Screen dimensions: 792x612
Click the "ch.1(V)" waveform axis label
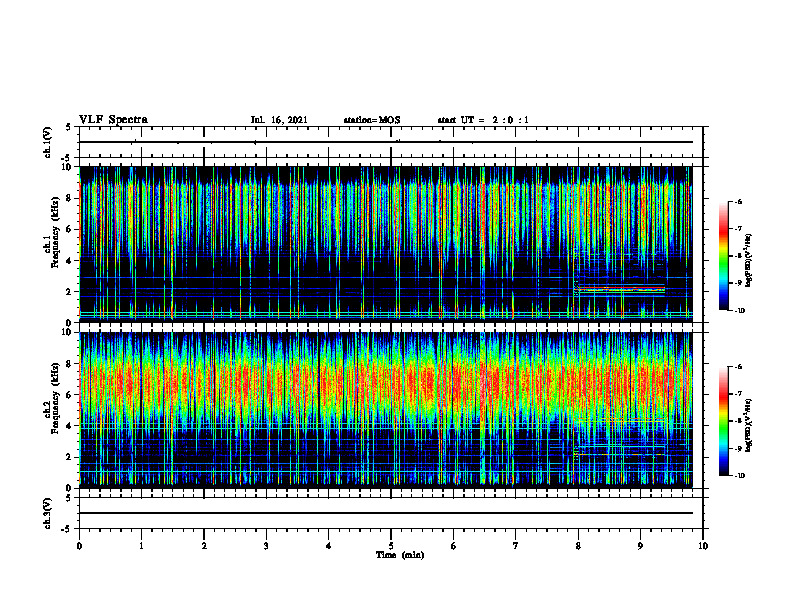48,142
